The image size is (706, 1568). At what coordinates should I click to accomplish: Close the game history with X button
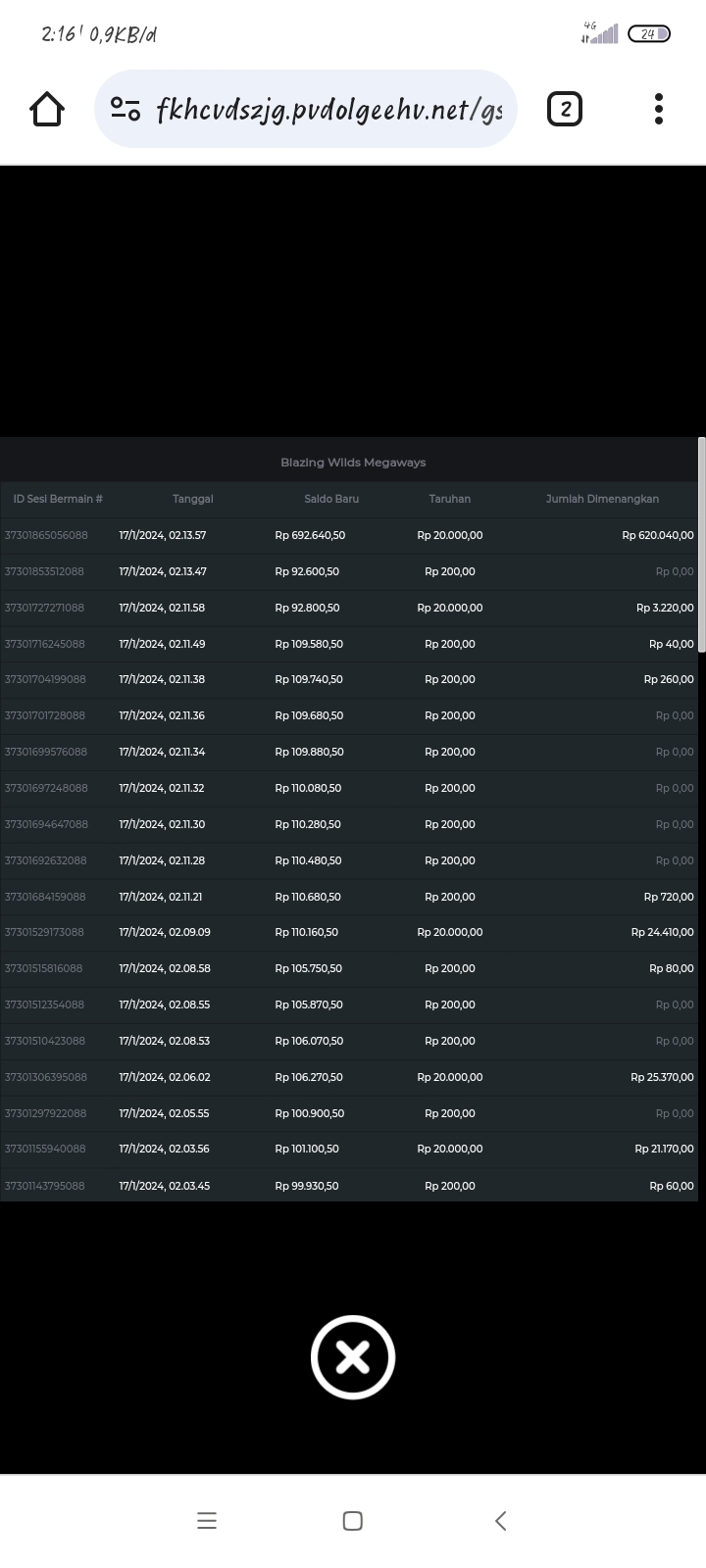[x=353, y=1357]
